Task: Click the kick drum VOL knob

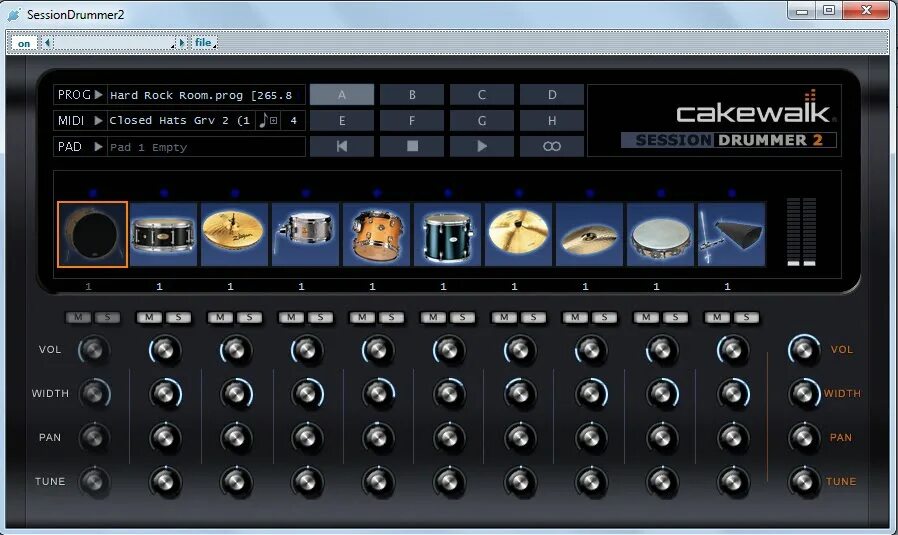Action: click(93, 349)
